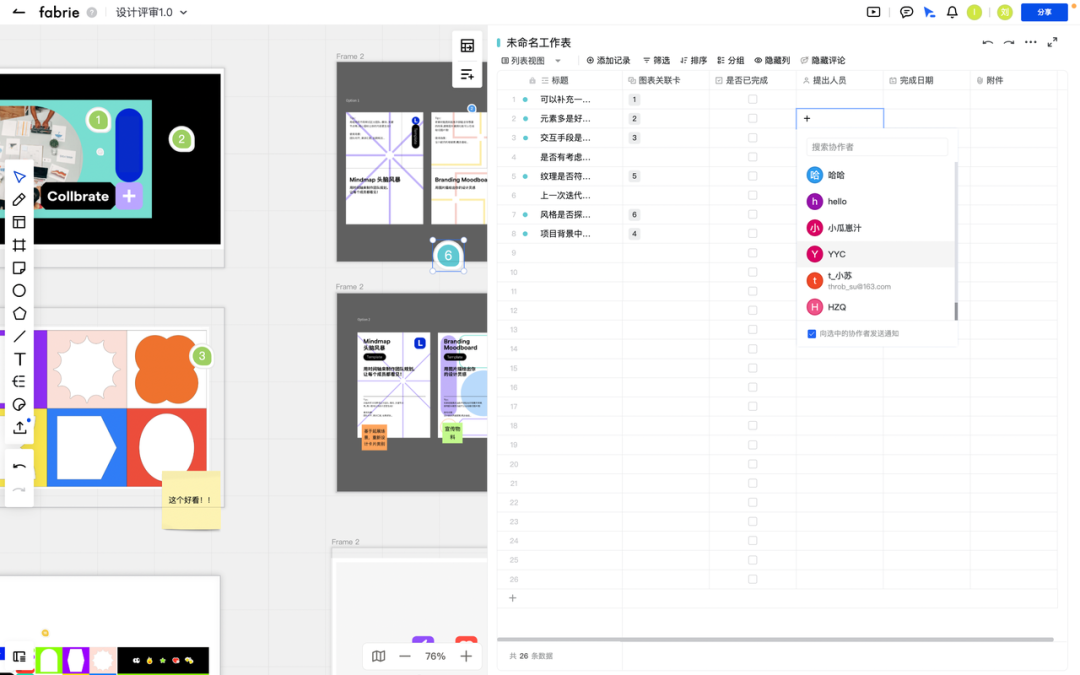Select the pentagon shape tool
The height and width of the screenshot is (675, 1080).
19,313
